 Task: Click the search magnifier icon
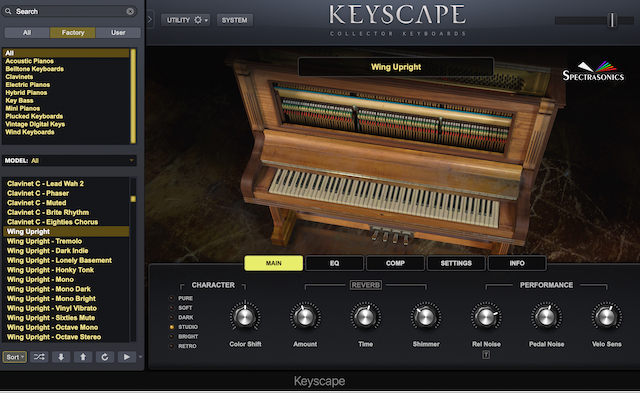pos(8,11)
